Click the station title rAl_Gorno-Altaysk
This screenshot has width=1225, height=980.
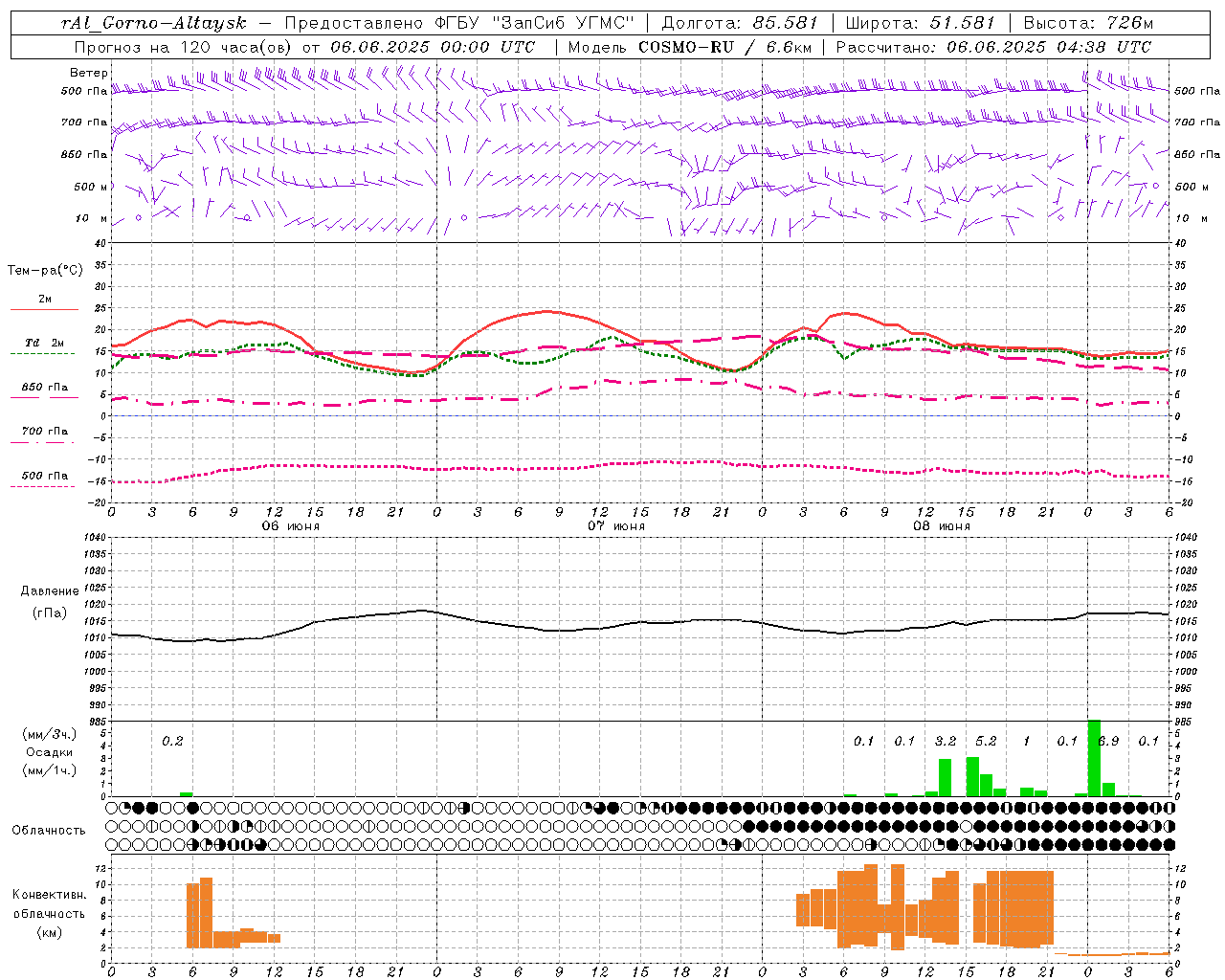(154, 23)
